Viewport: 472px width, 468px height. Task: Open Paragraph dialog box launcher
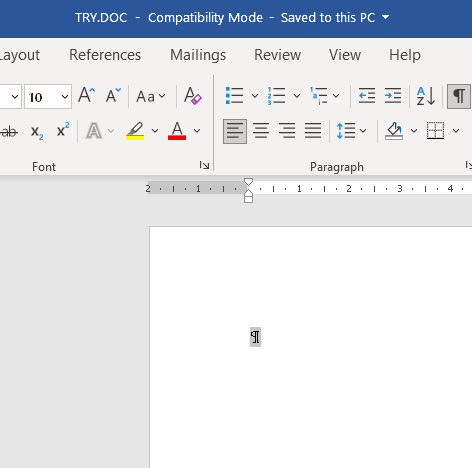pos(468,165)
